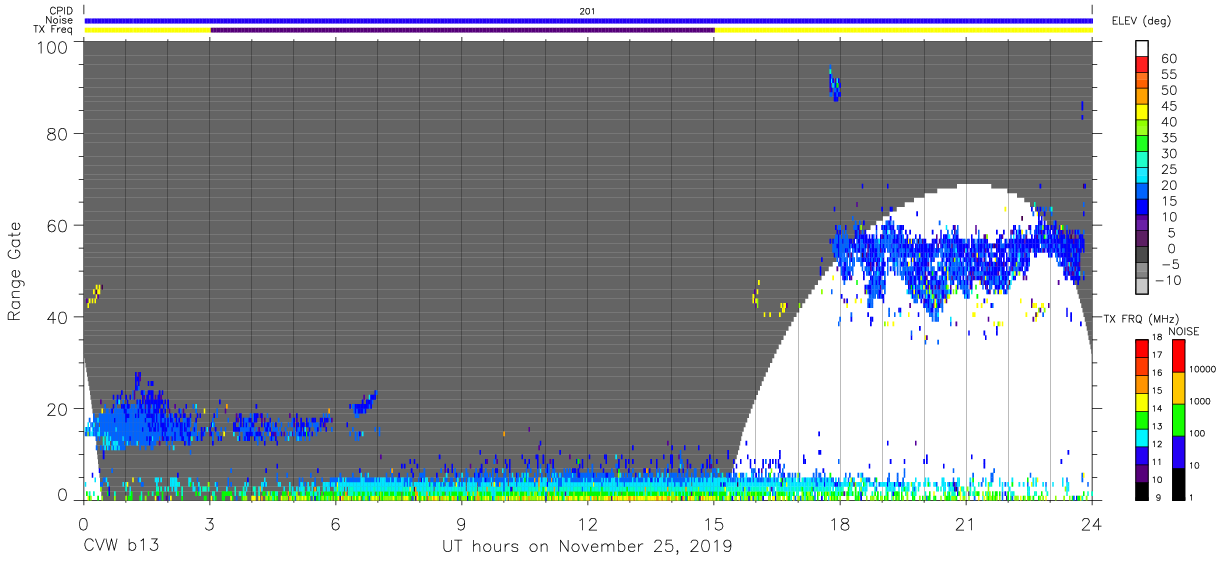
Task: Click the y-axis tick label 80
Action: (x=58, y=134)
